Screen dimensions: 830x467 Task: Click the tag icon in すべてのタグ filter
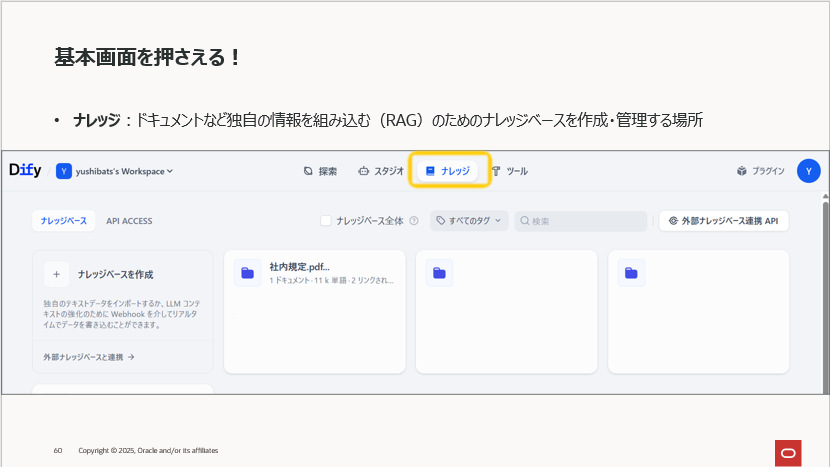(x=440, y=221)
